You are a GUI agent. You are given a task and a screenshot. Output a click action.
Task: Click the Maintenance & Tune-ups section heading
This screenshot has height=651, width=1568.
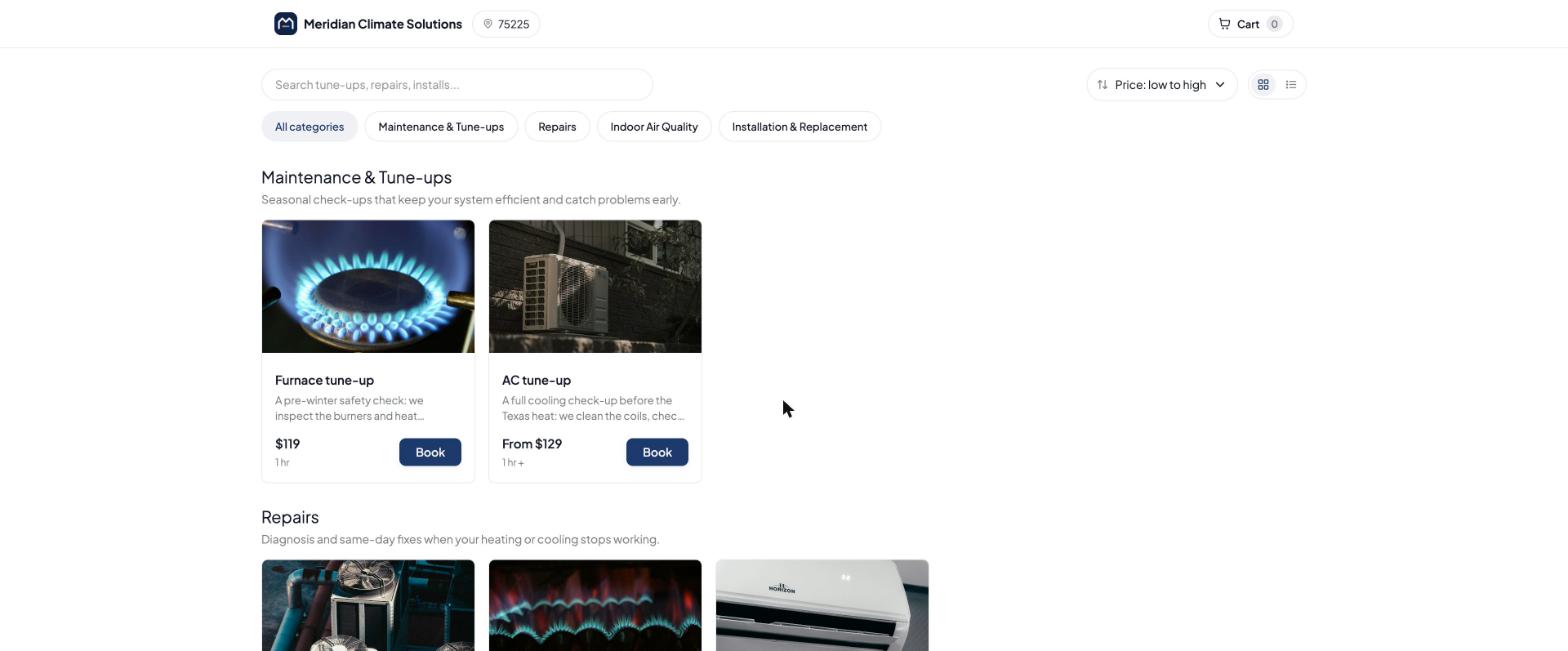point(356,177)
